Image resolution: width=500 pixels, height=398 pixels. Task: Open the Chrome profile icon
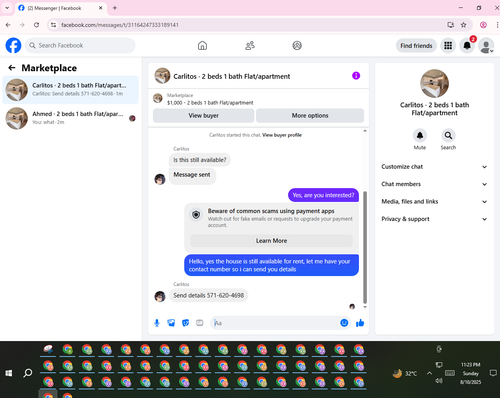[x=483, y=25]
